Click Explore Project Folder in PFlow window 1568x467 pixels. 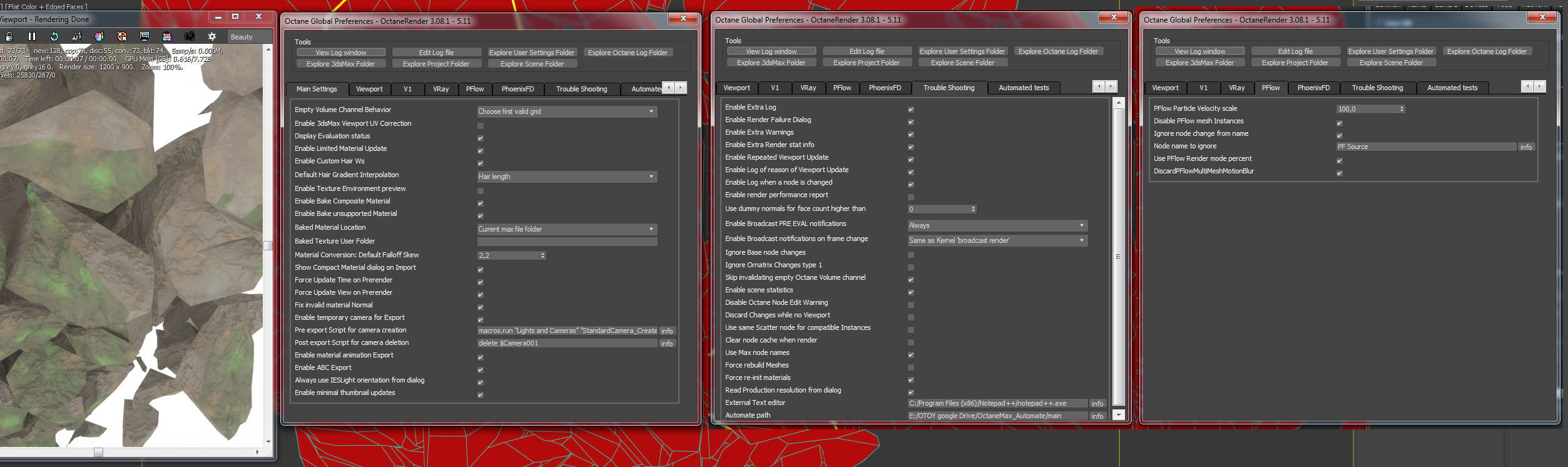(x=1295, y=63)
